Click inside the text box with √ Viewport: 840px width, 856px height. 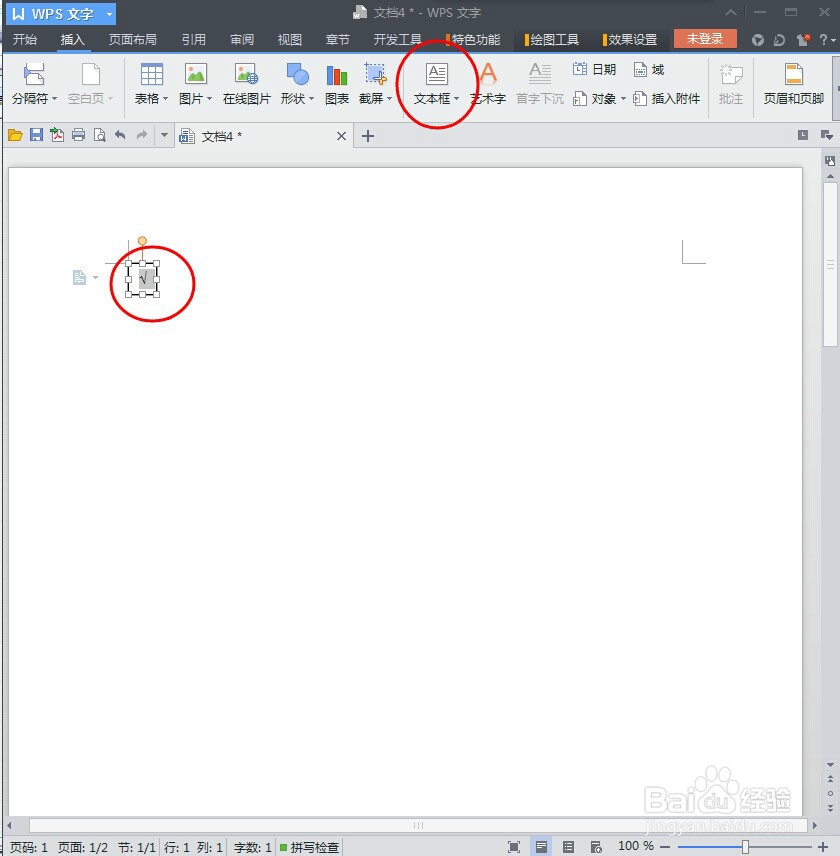click(x=143, y=279)
